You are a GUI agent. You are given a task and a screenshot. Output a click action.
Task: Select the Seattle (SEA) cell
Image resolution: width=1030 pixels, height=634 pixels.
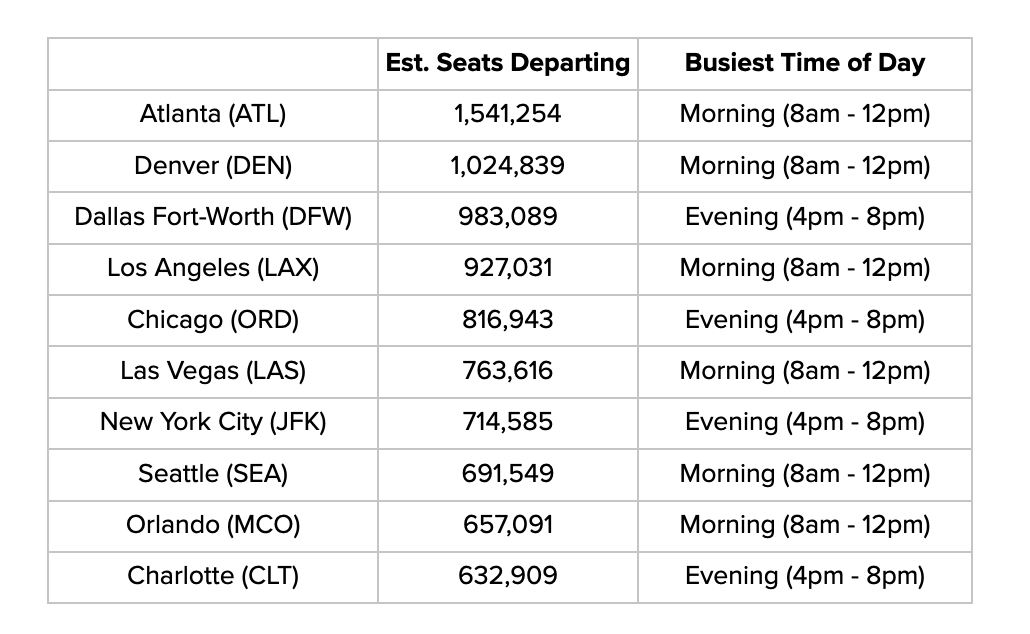pos(213,474)
